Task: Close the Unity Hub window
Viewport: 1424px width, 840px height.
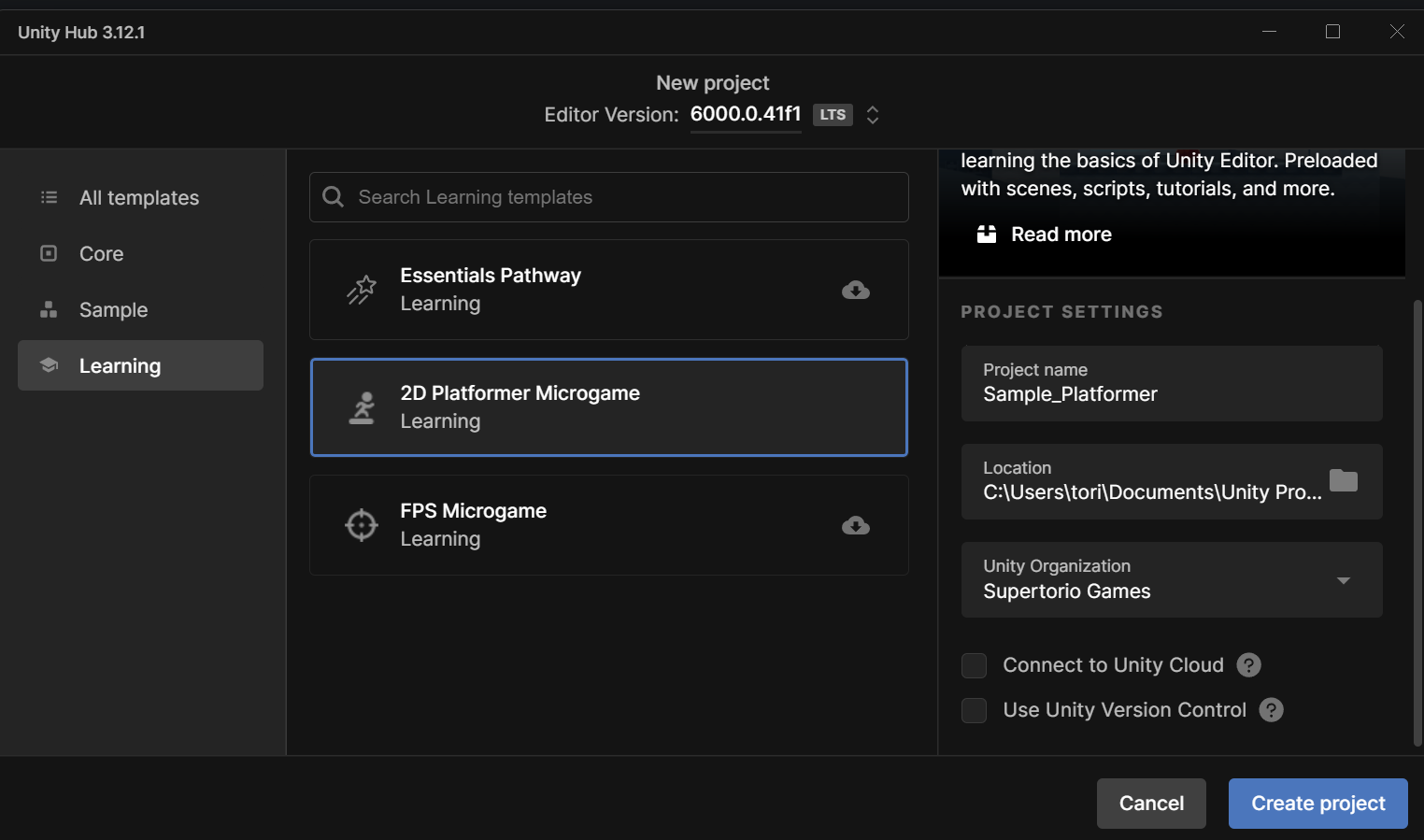Action: pos(1397,32)
